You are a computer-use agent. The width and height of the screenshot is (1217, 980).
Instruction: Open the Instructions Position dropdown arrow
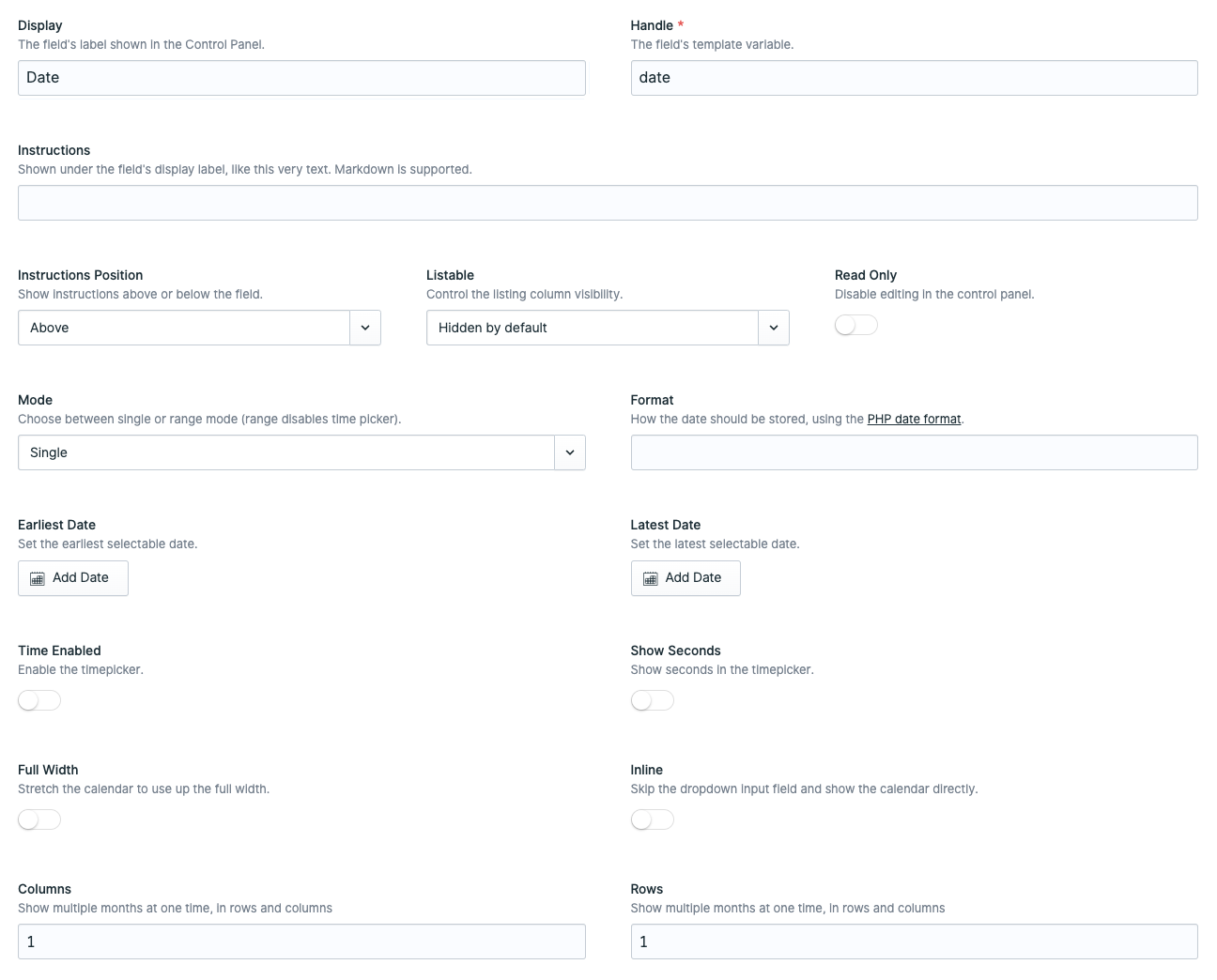pos(365,328)
